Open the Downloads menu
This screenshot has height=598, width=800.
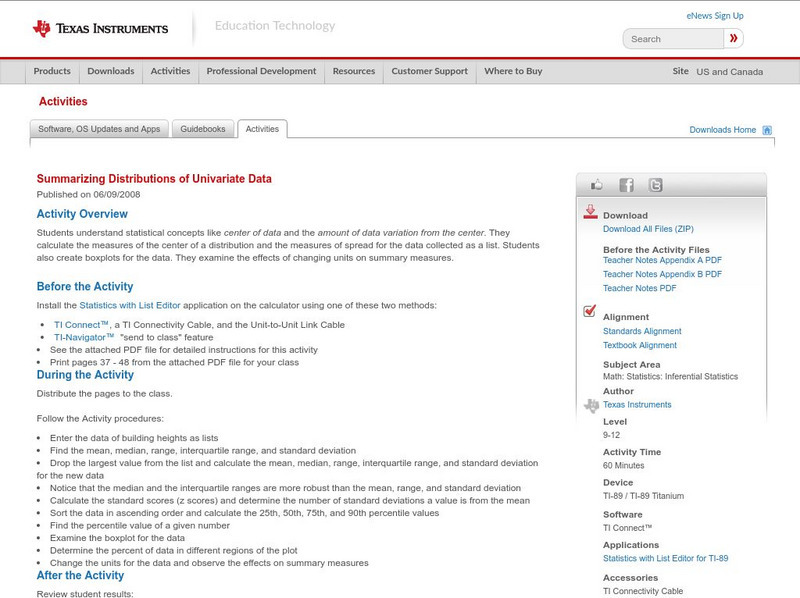click(x=111, y=71)
